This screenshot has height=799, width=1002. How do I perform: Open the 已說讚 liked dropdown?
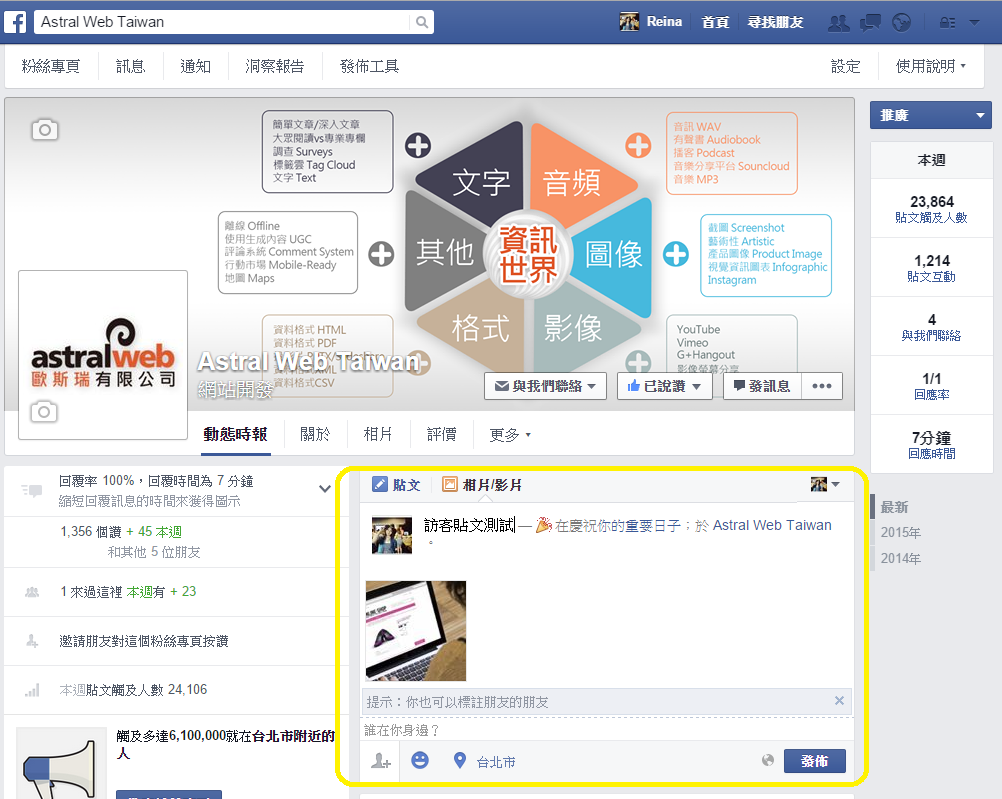click(665, 386)
